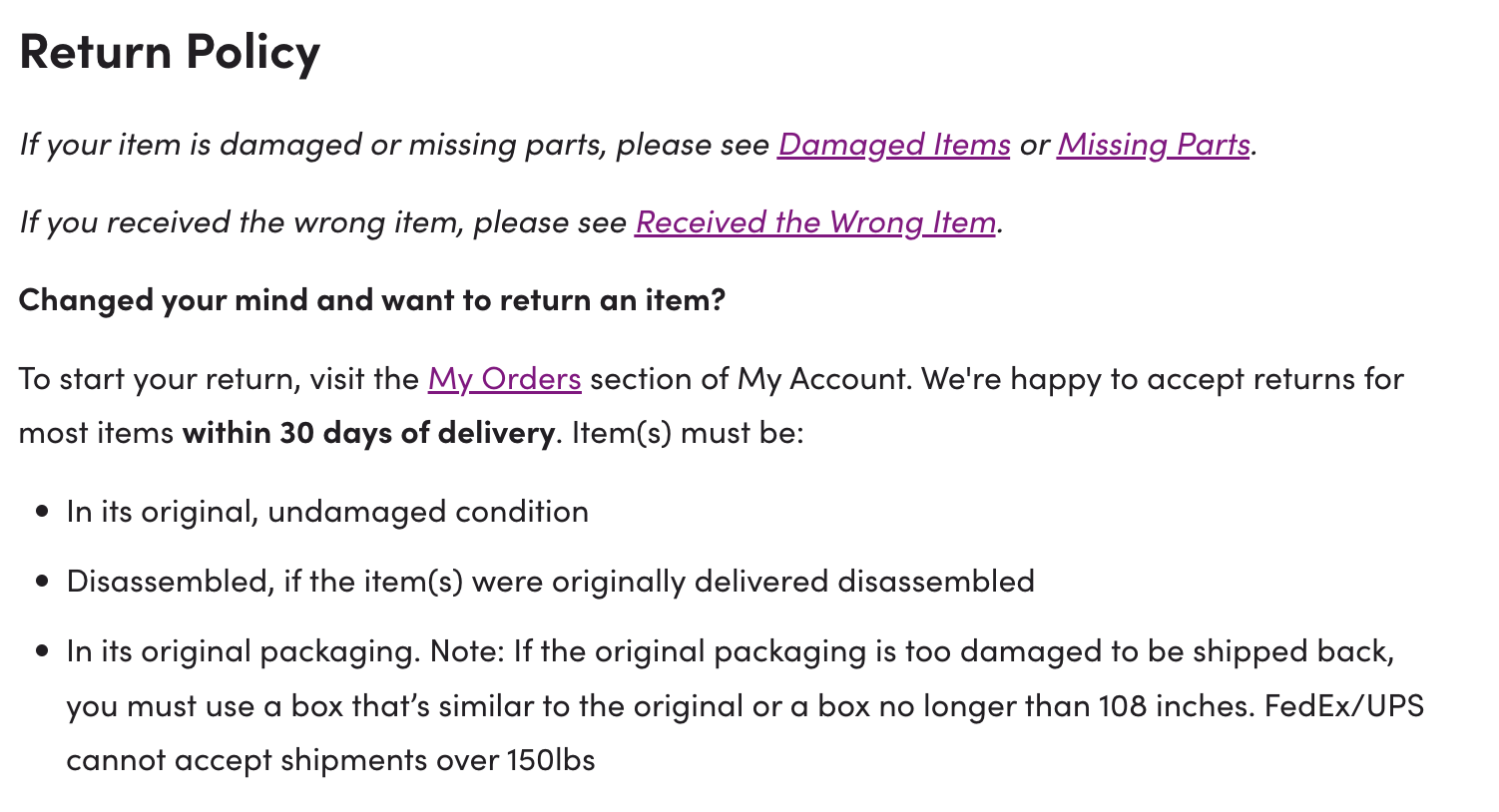Go to the My Orders link
Image resolution: width=1499 pixels, height=812 pixels.
coord(504,379)
